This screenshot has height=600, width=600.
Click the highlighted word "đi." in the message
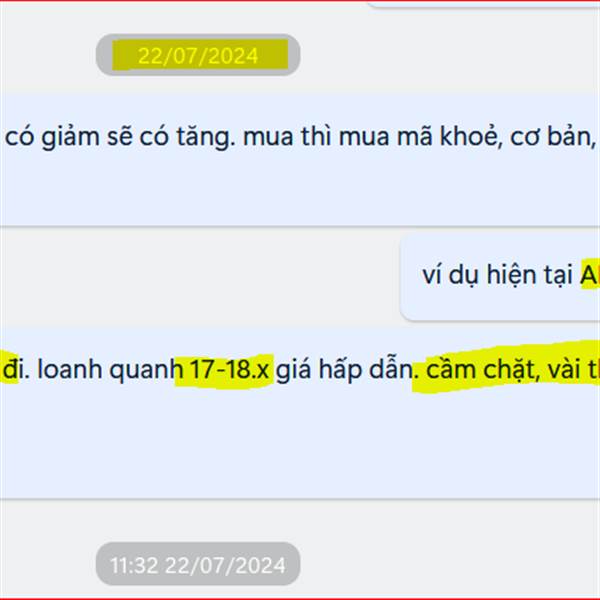pyautogui.click(x=16, y=370)
